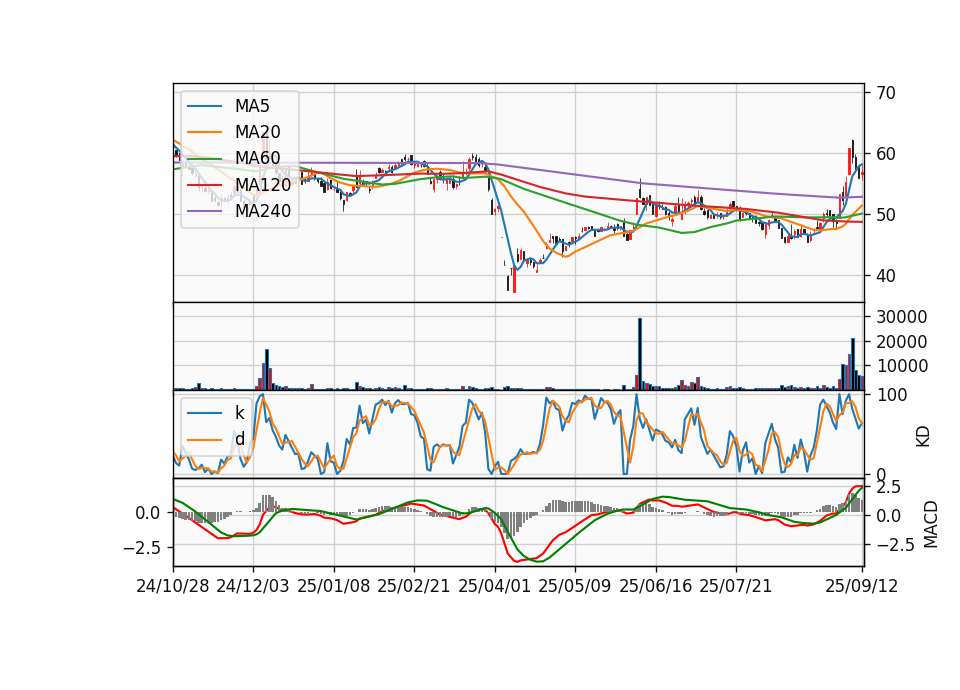Click the MA240 legend label
Viewport: 960px width, 690px height.
(263, 211)
